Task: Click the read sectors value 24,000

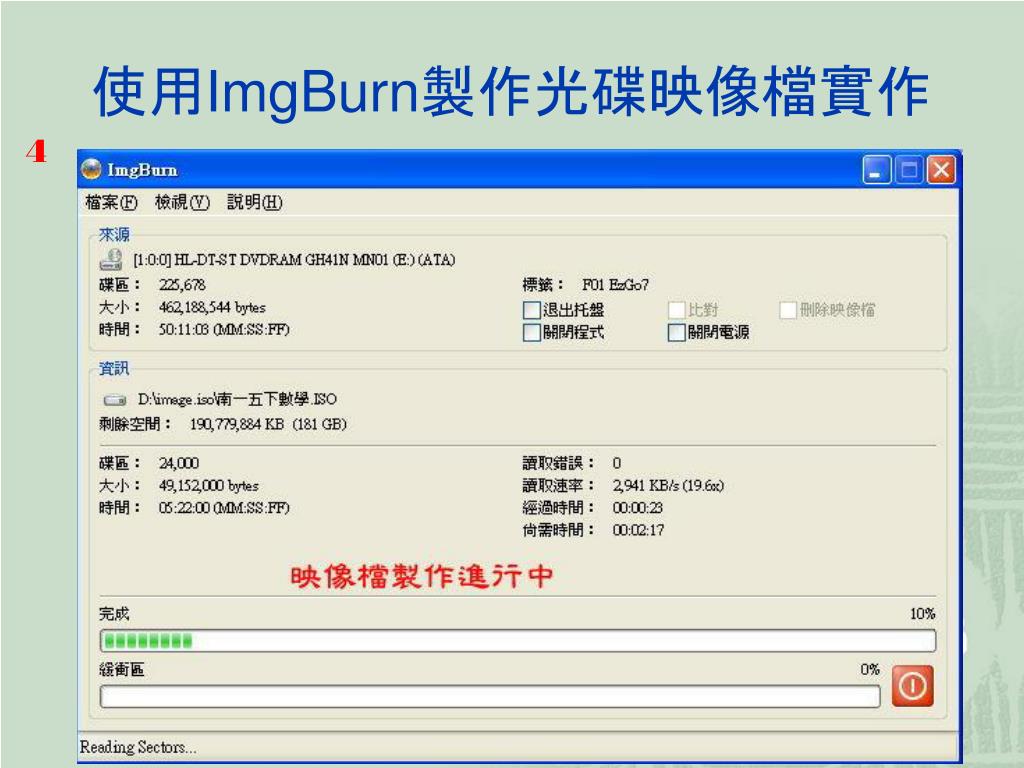Action: coord(179,463)
